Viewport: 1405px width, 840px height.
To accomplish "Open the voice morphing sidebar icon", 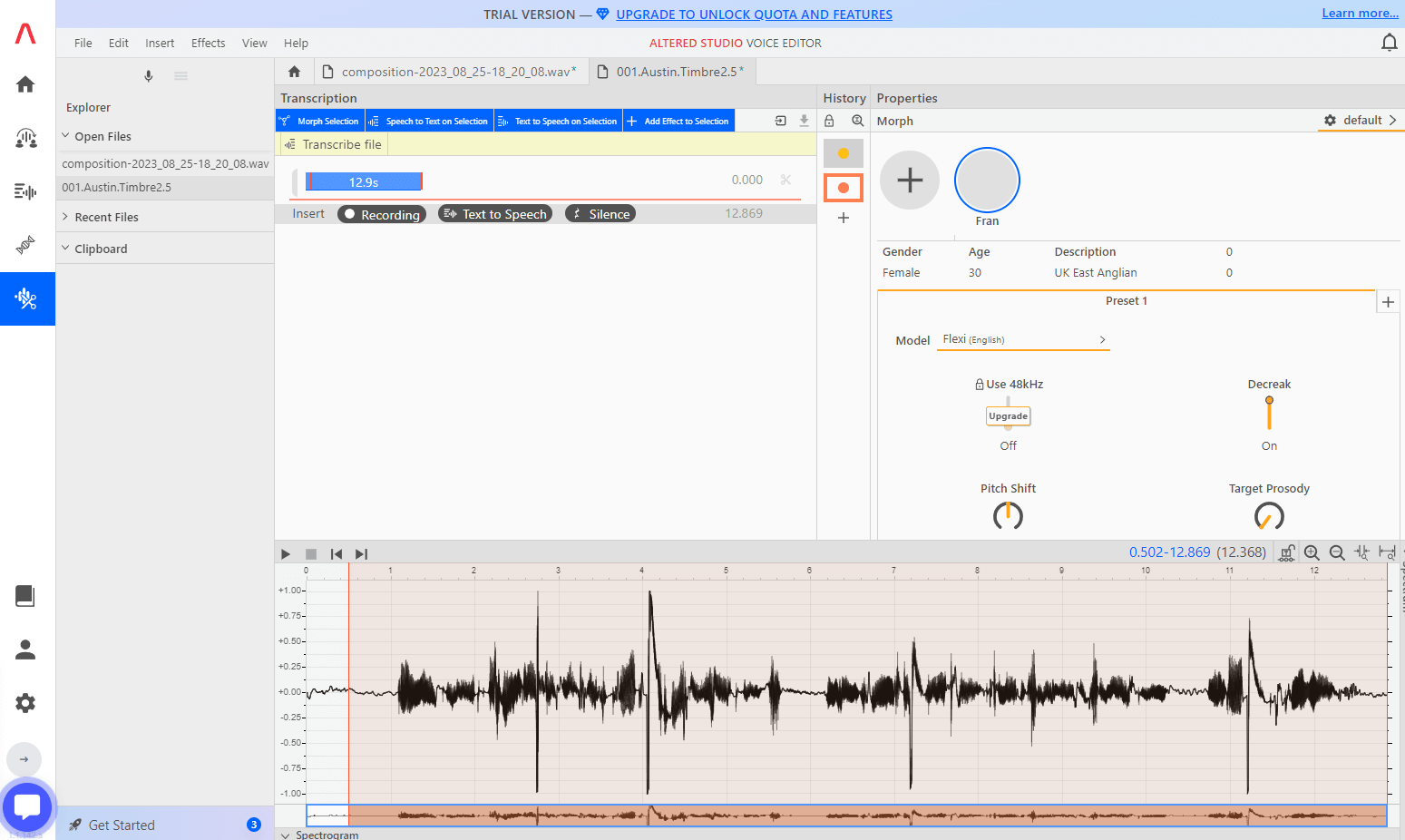I will pyautogui.click(x=25, y=138).
